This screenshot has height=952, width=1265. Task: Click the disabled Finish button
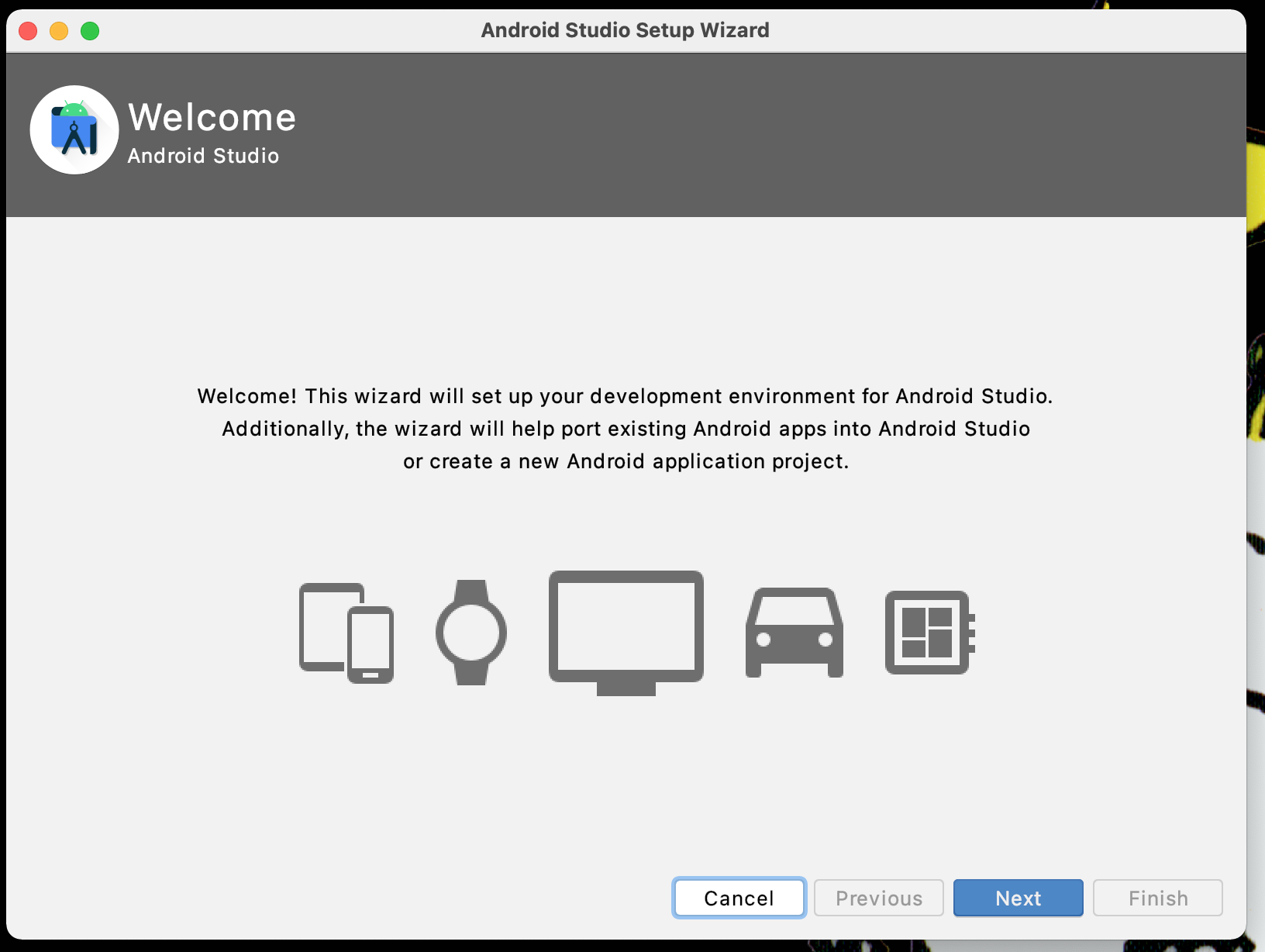1157,898
